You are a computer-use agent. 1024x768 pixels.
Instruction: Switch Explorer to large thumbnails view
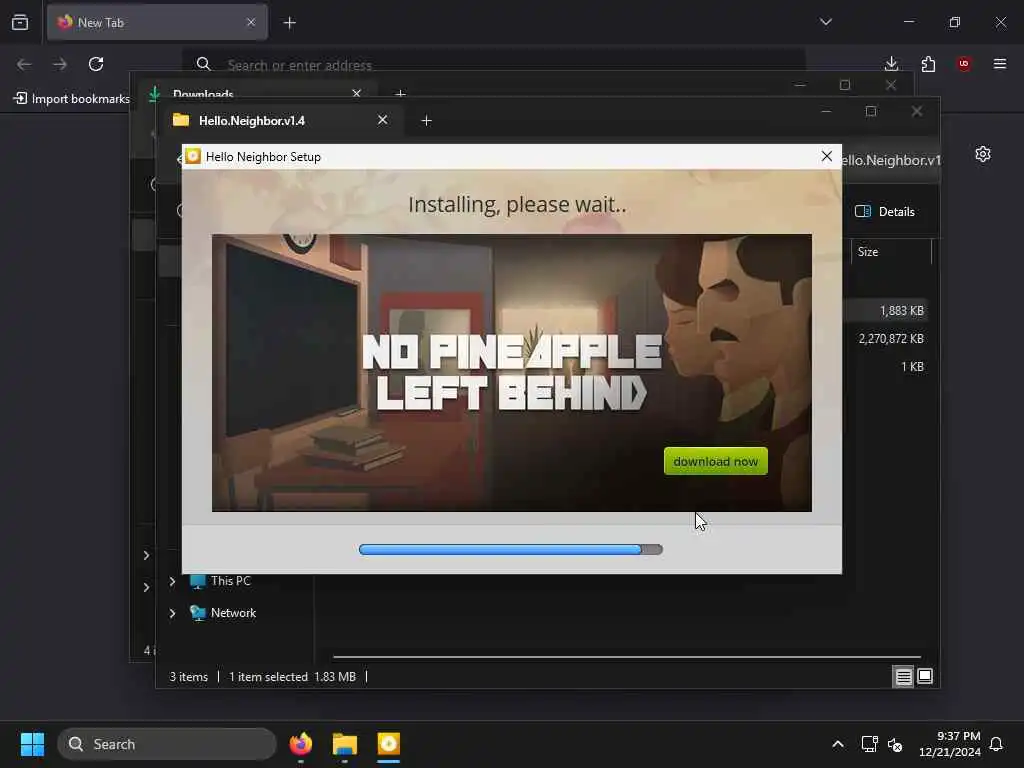tap(925, 677)
